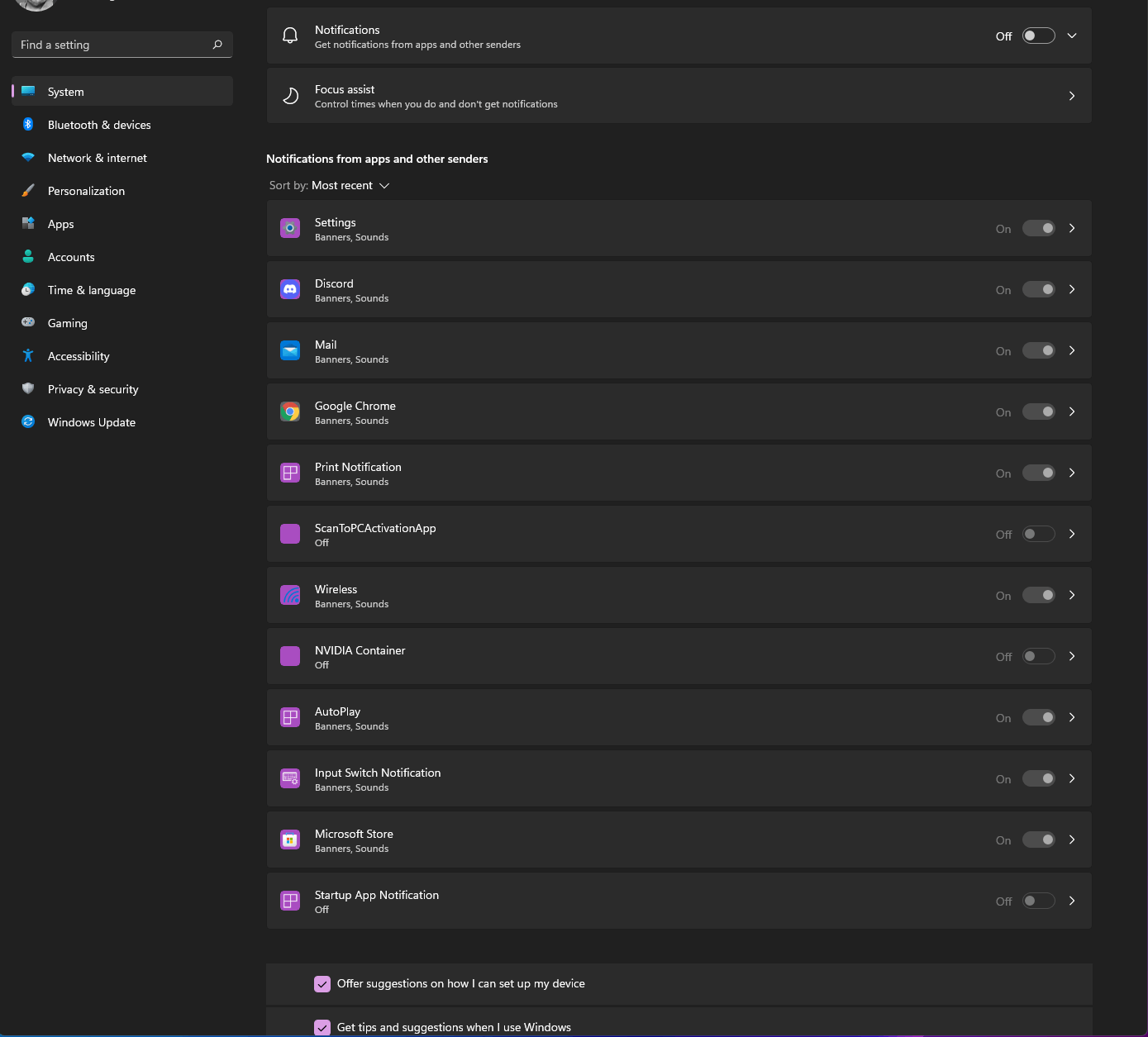1148x1037 pixels.
Task: Toggle Mail notifications switch
Action: 1039,350
